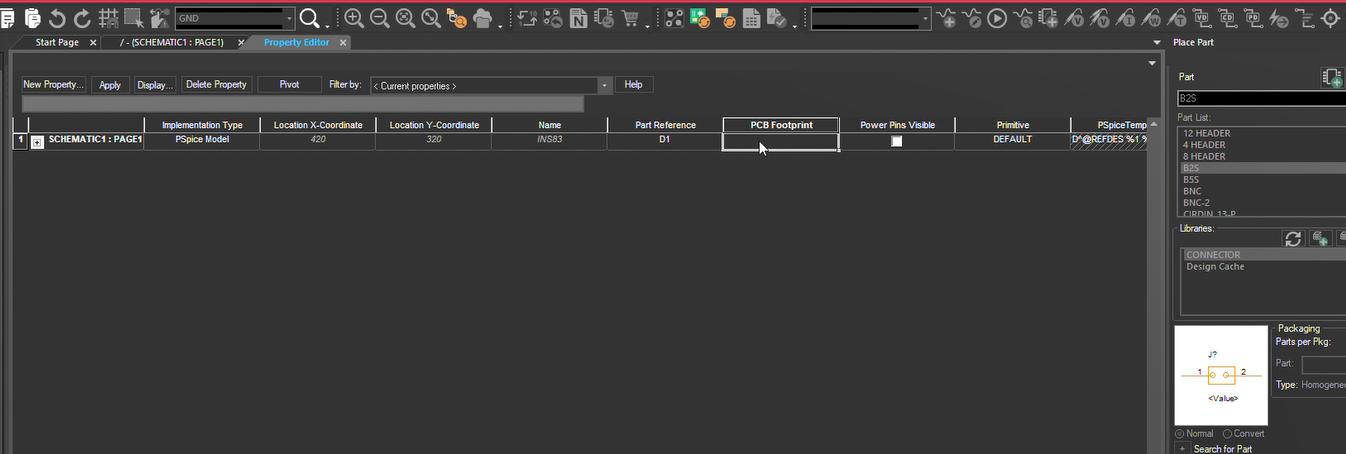Screen dimensions: 1346x454
Task: Click the Undo arrow icon
Action: (x=57, y=18)
